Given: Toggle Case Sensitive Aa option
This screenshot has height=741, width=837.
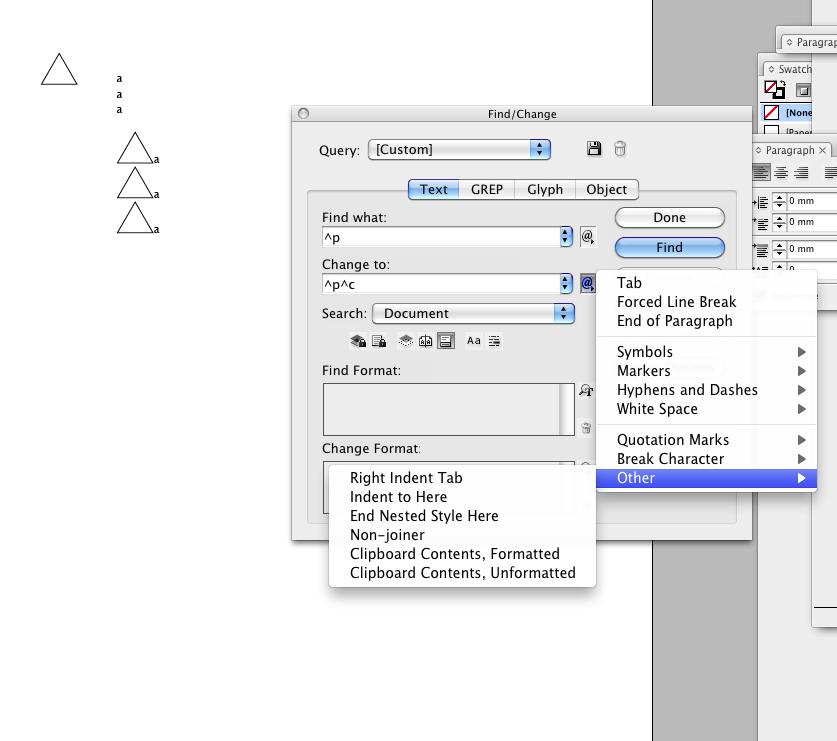Looking at the screenshot, I should point(473,341).
